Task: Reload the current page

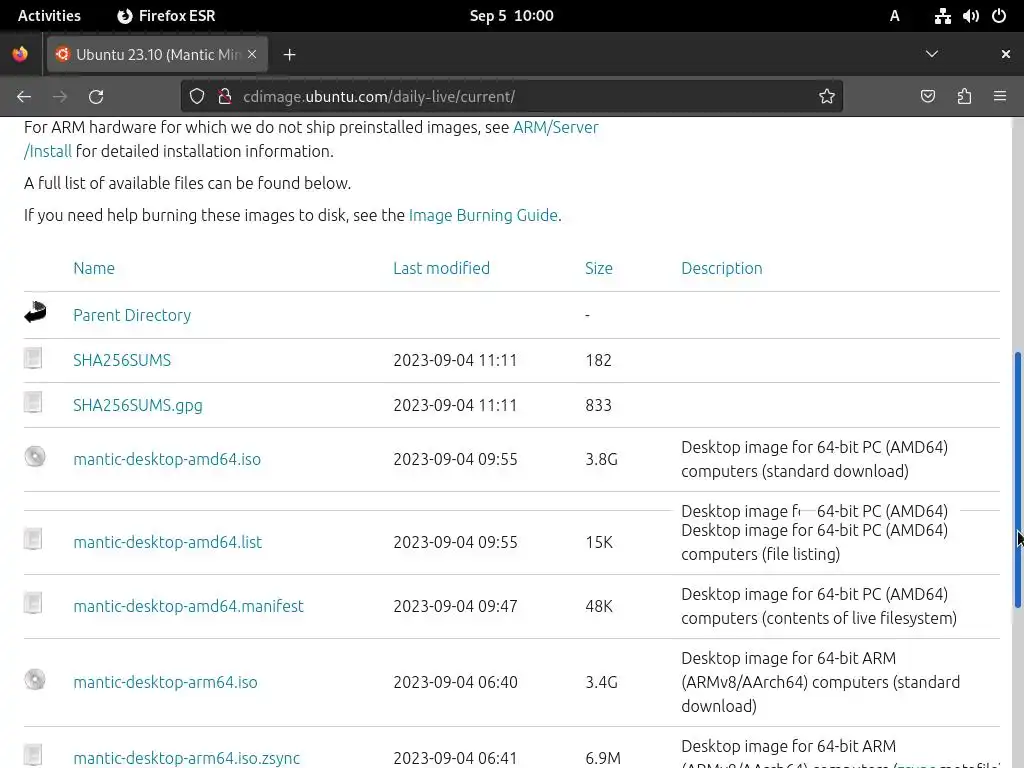Action: [96, 97]
